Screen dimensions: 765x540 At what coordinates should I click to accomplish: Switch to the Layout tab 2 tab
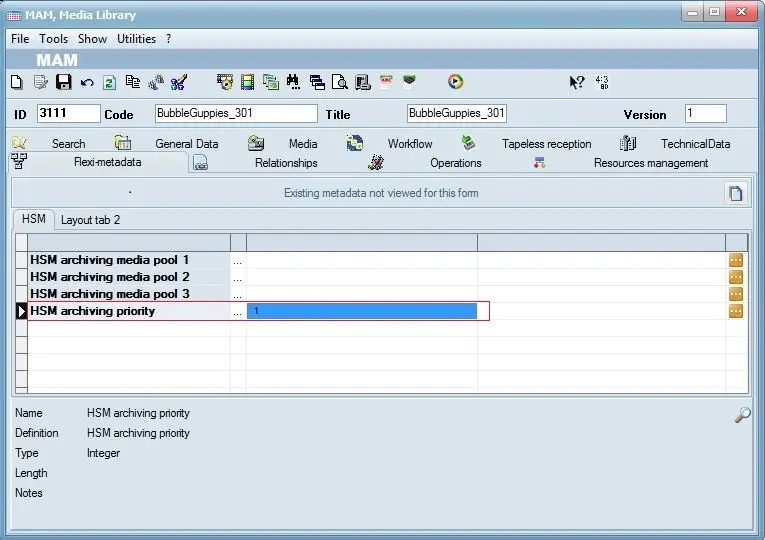pyautogui.click(x=90, y=219)
